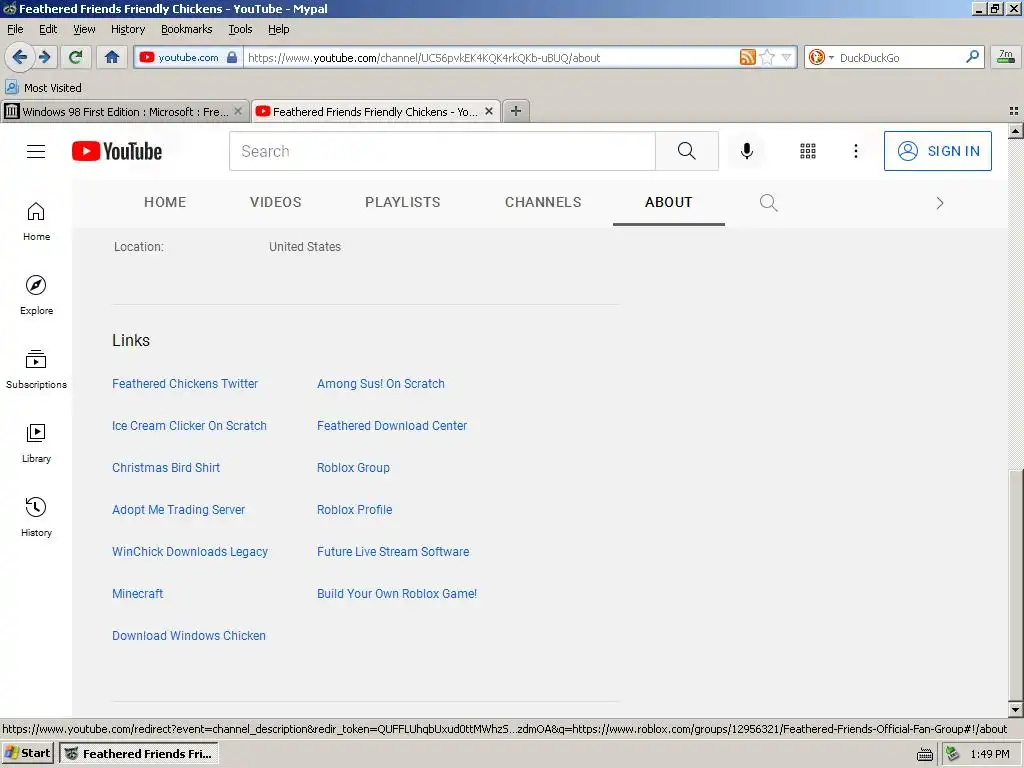Click the DuckDuckGo search go magnifier
This screenshot has width=1024, height=768.
tap(972, 57)
